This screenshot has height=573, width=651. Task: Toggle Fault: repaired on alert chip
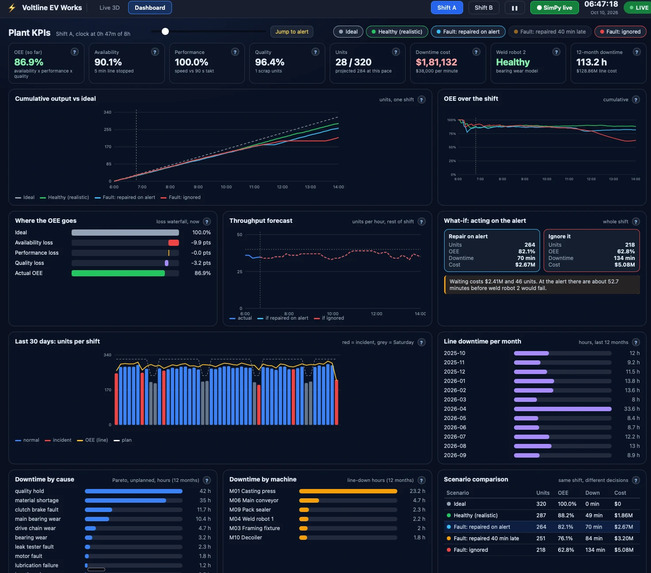click(x=468, y=32)
